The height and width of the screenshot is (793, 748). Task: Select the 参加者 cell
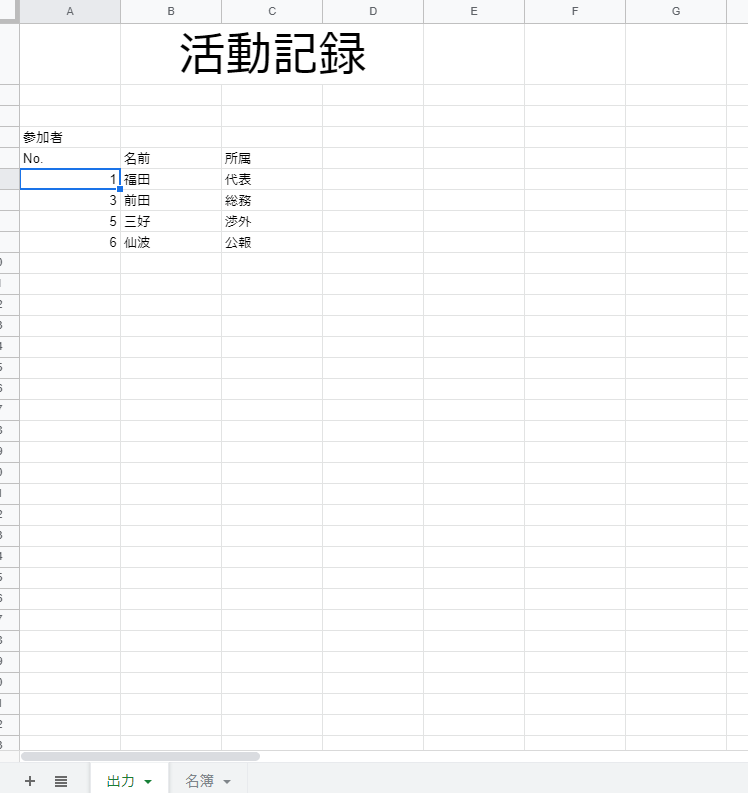(70, 137)
